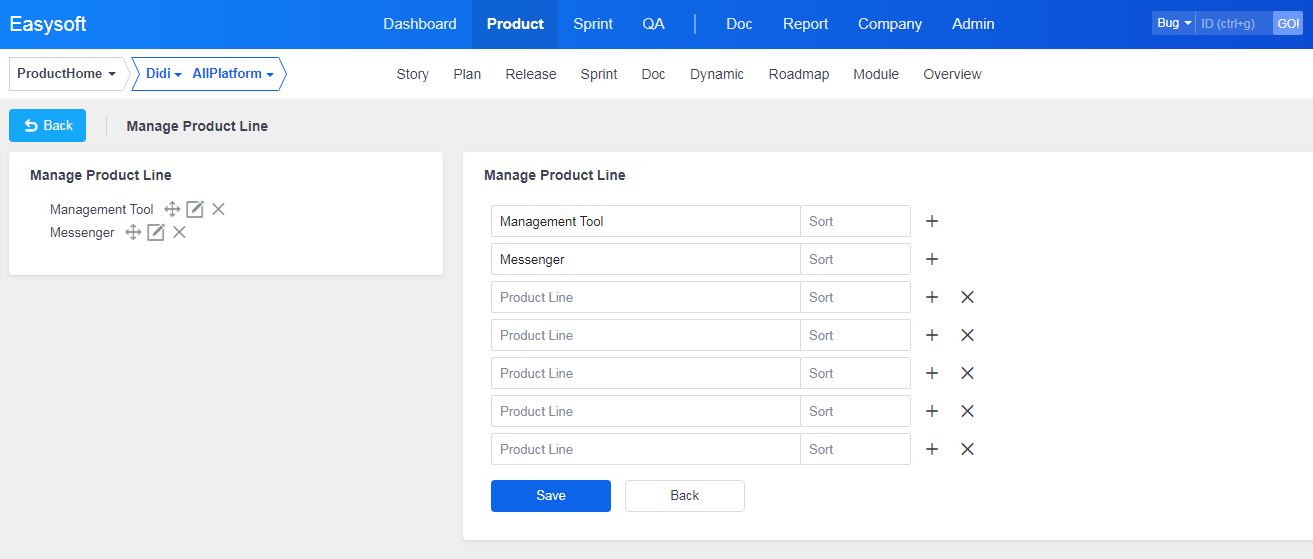The width and height of the screenshot is (1313, 559).
Task: Remove the first empty Product Line row
Action: [967, 297]
